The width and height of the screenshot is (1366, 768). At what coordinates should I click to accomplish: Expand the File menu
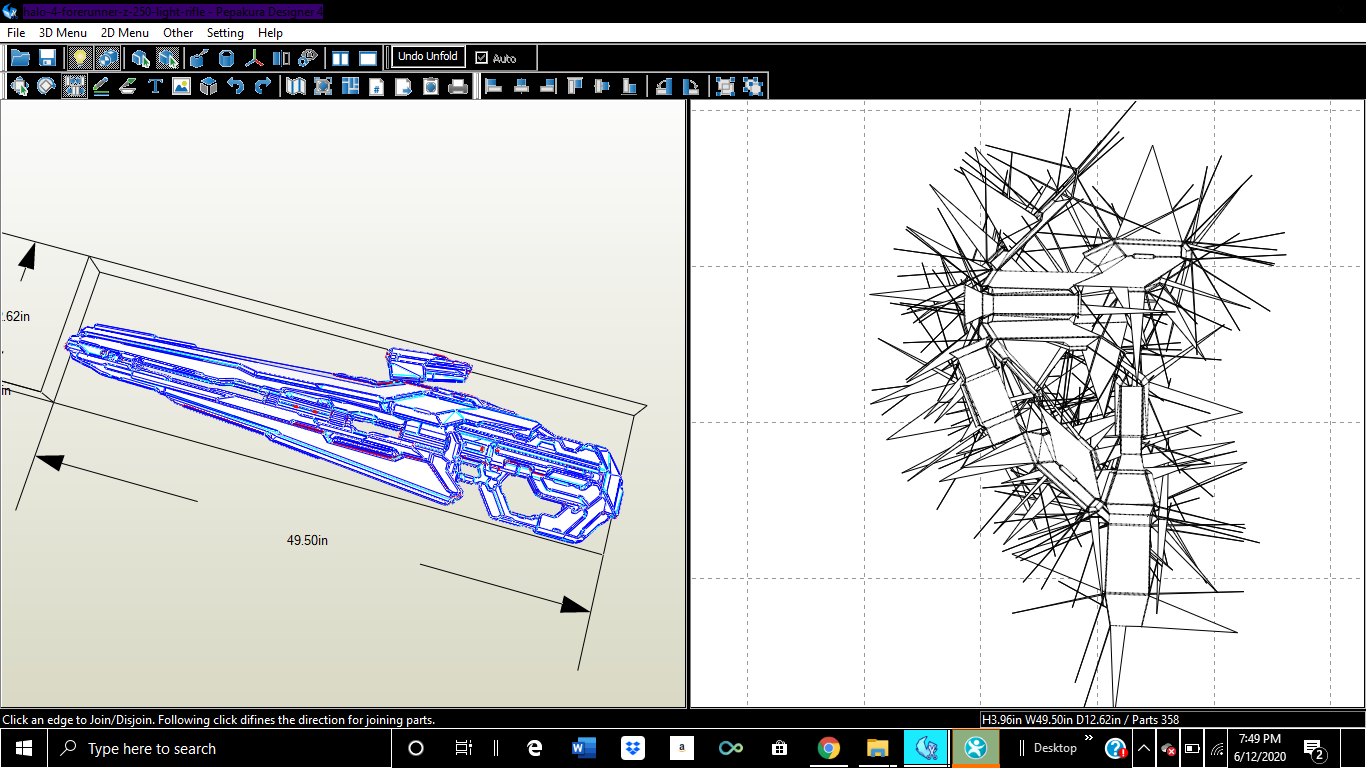click(x=16, y=33)
